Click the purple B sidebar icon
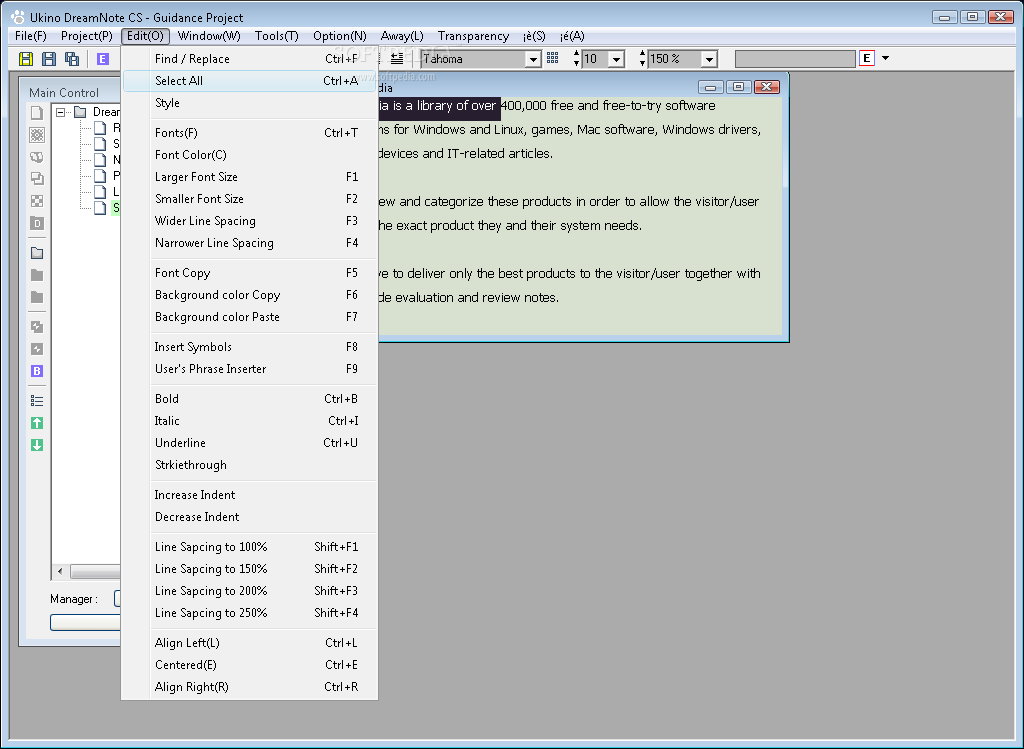The width and height of the screenshot is (1024, 749). pyautogui.click(x=37, y=371)
